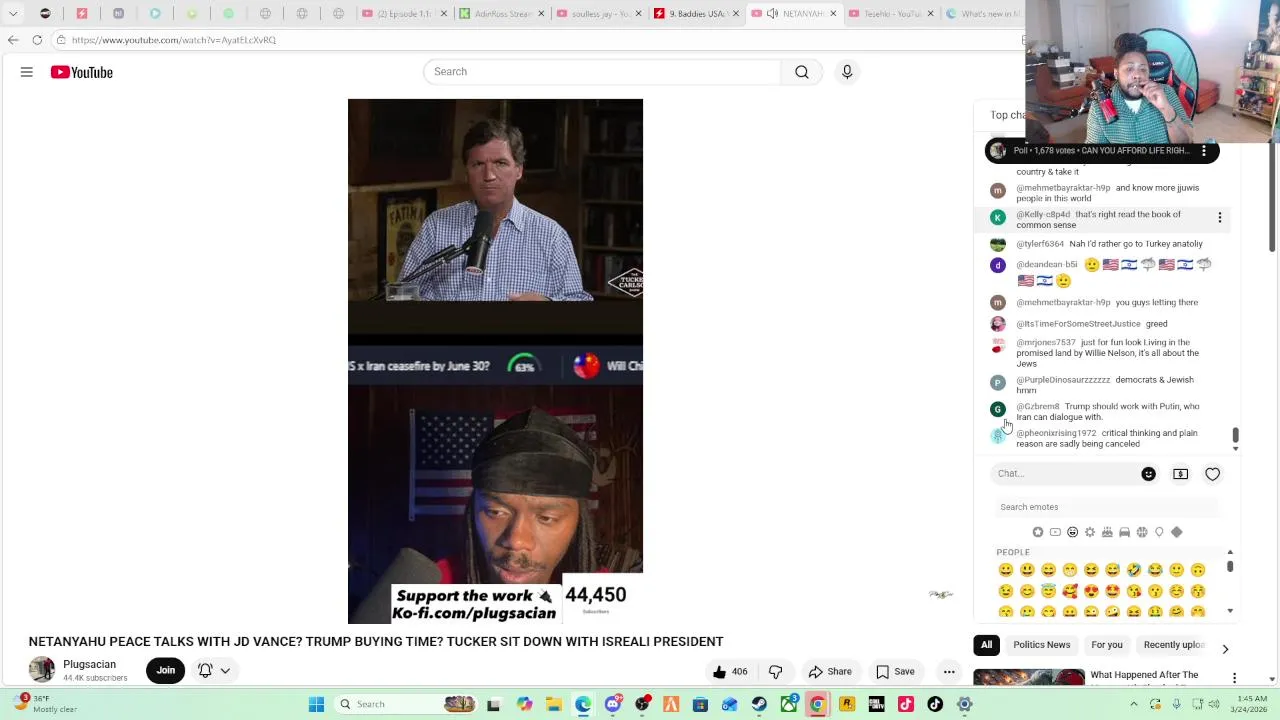Click emoji list scroll-down arrow

1230,611
